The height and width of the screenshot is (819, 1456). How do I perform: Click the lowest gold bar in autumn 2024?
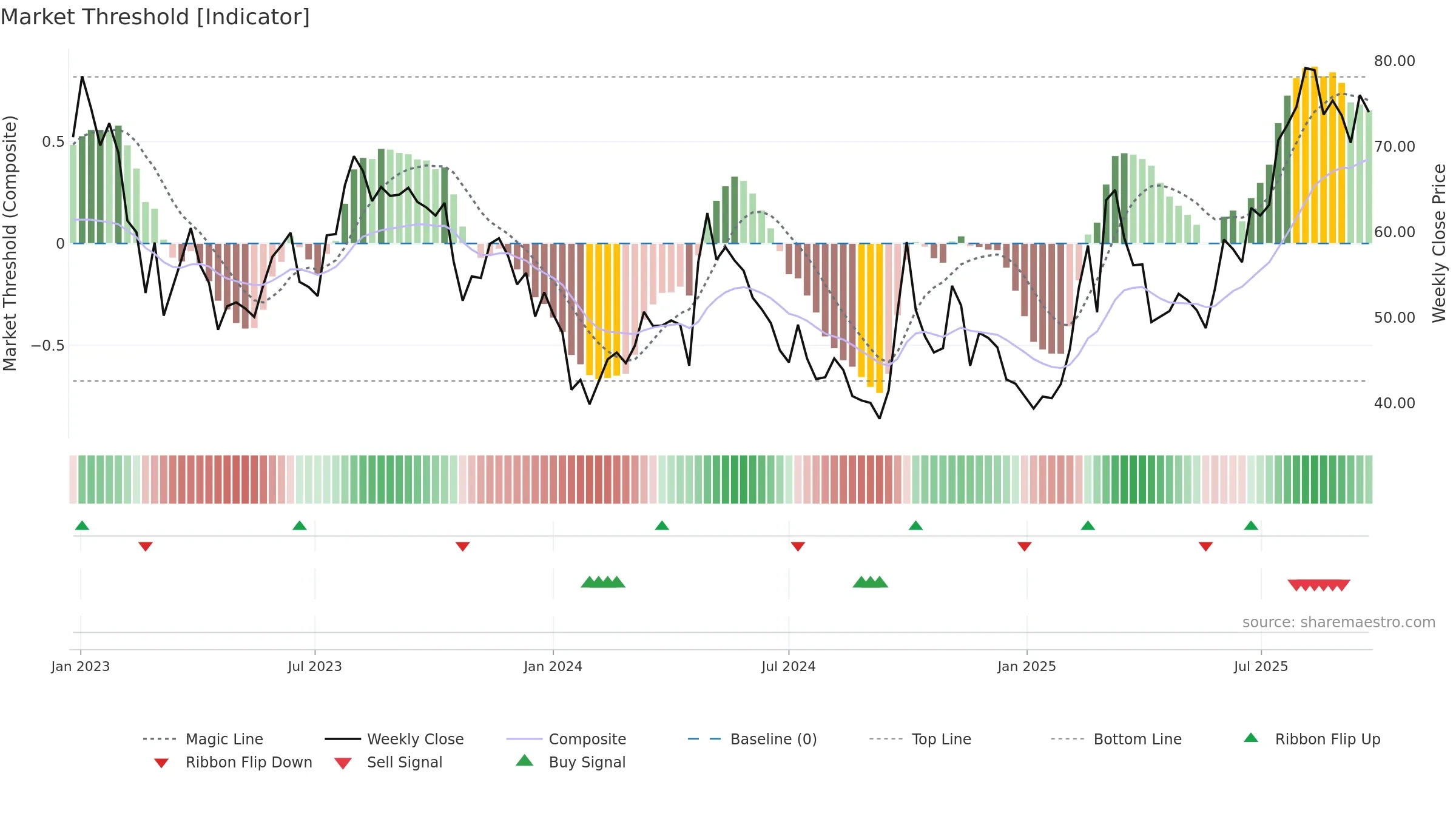click(880, 318)
